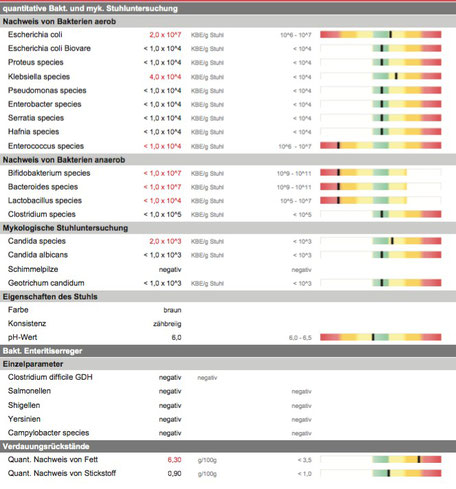
Task: Click the pH reference range '6,0 - 6,5'
Action: tap(300, 338)
